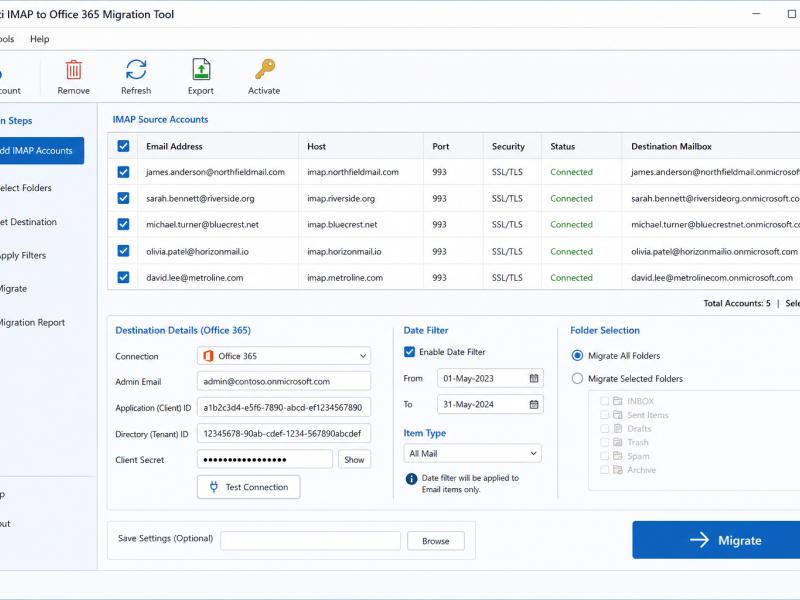The width and height of the screenshot is (800, 600).
Task: Uncheck olivia.patel account row checkbox
Action: coord(123,251)
